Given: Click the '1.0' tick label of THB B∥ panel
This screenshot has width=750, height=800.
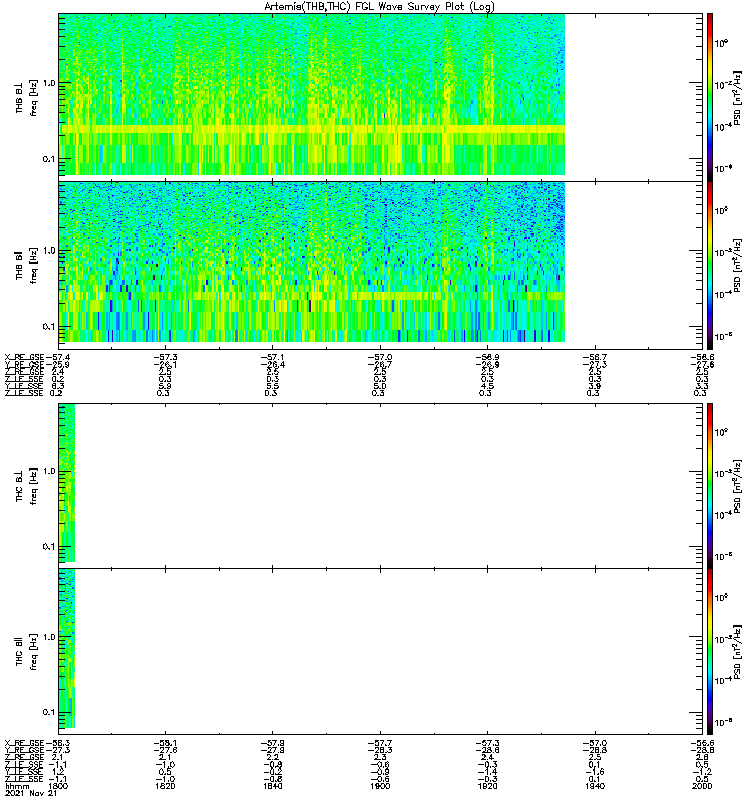Looking at the screenshot, I should click(x=49, y=251).
